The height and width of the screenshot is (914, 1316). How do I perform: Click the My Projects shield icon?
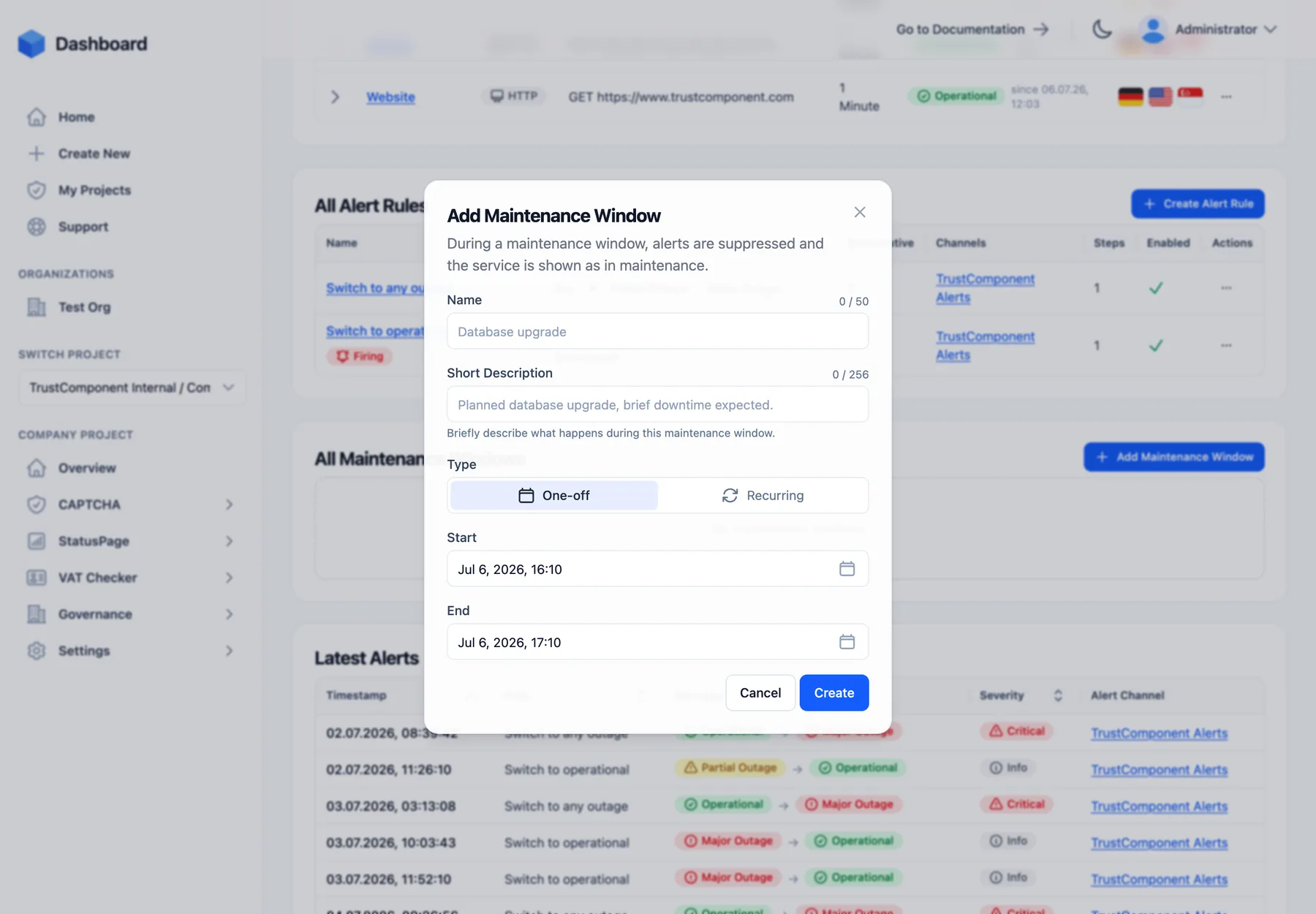(37, 190)
